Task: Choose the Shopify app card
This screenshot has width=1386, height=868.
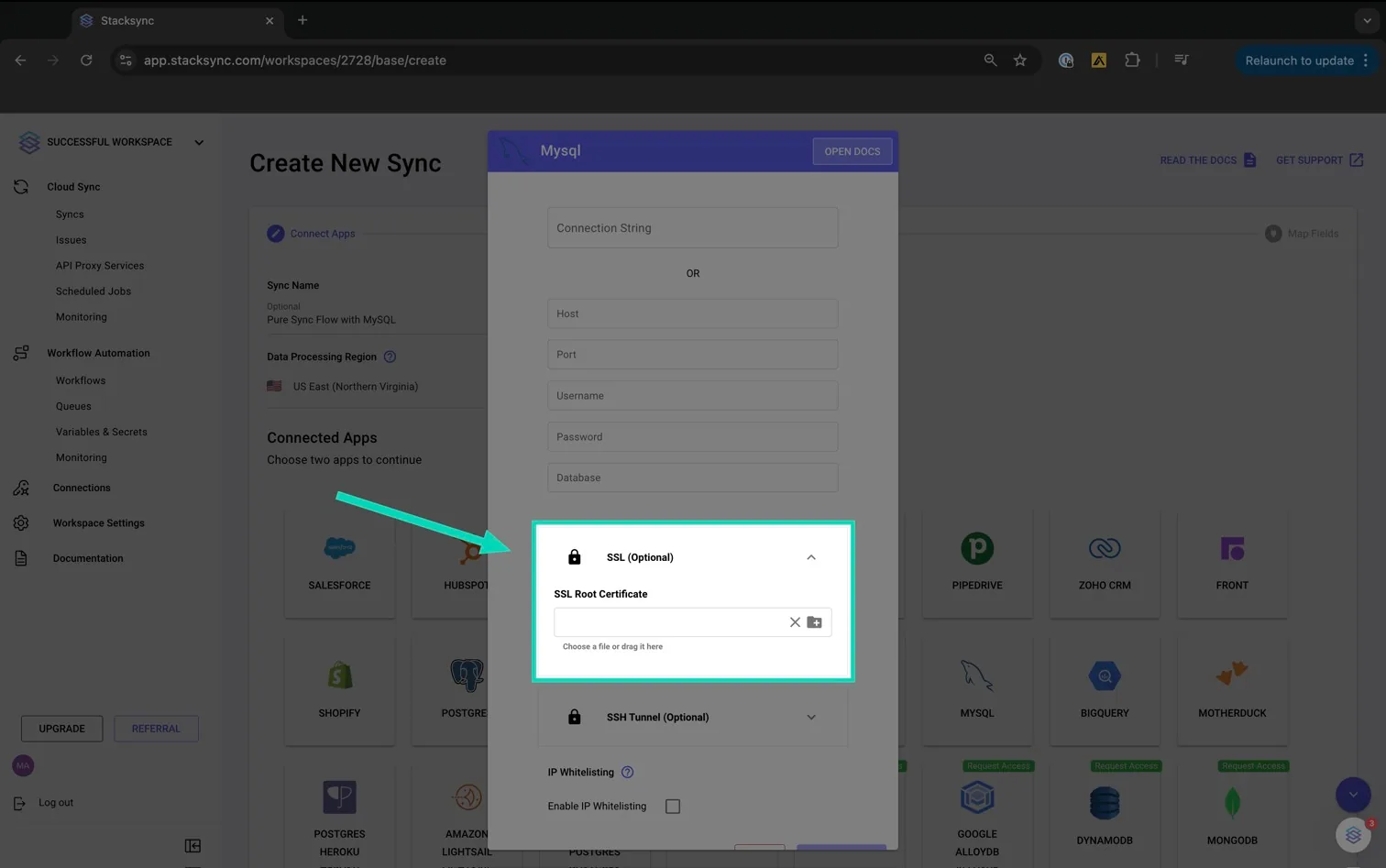Action: click(339, 690)
